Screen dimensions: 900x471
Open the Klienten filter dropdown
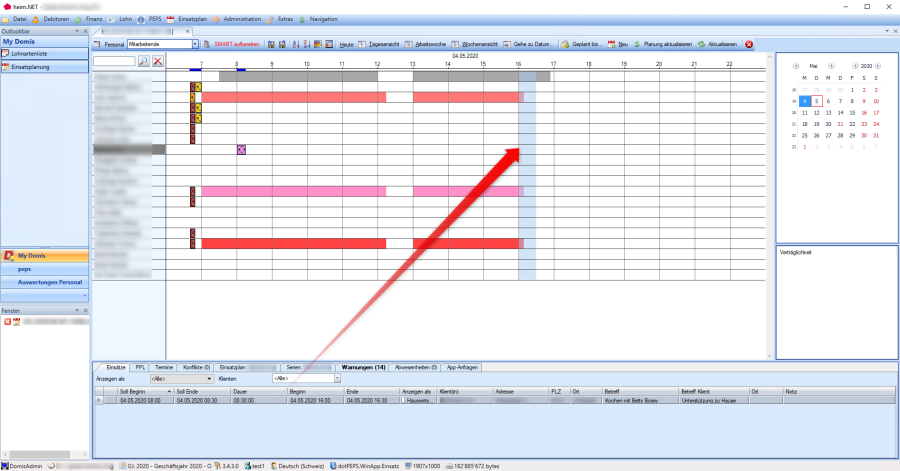(x=337, y=379)
